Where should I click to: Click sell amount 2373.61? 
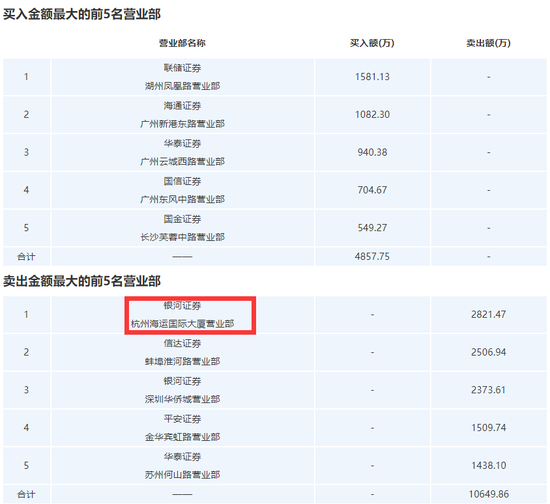488,390
